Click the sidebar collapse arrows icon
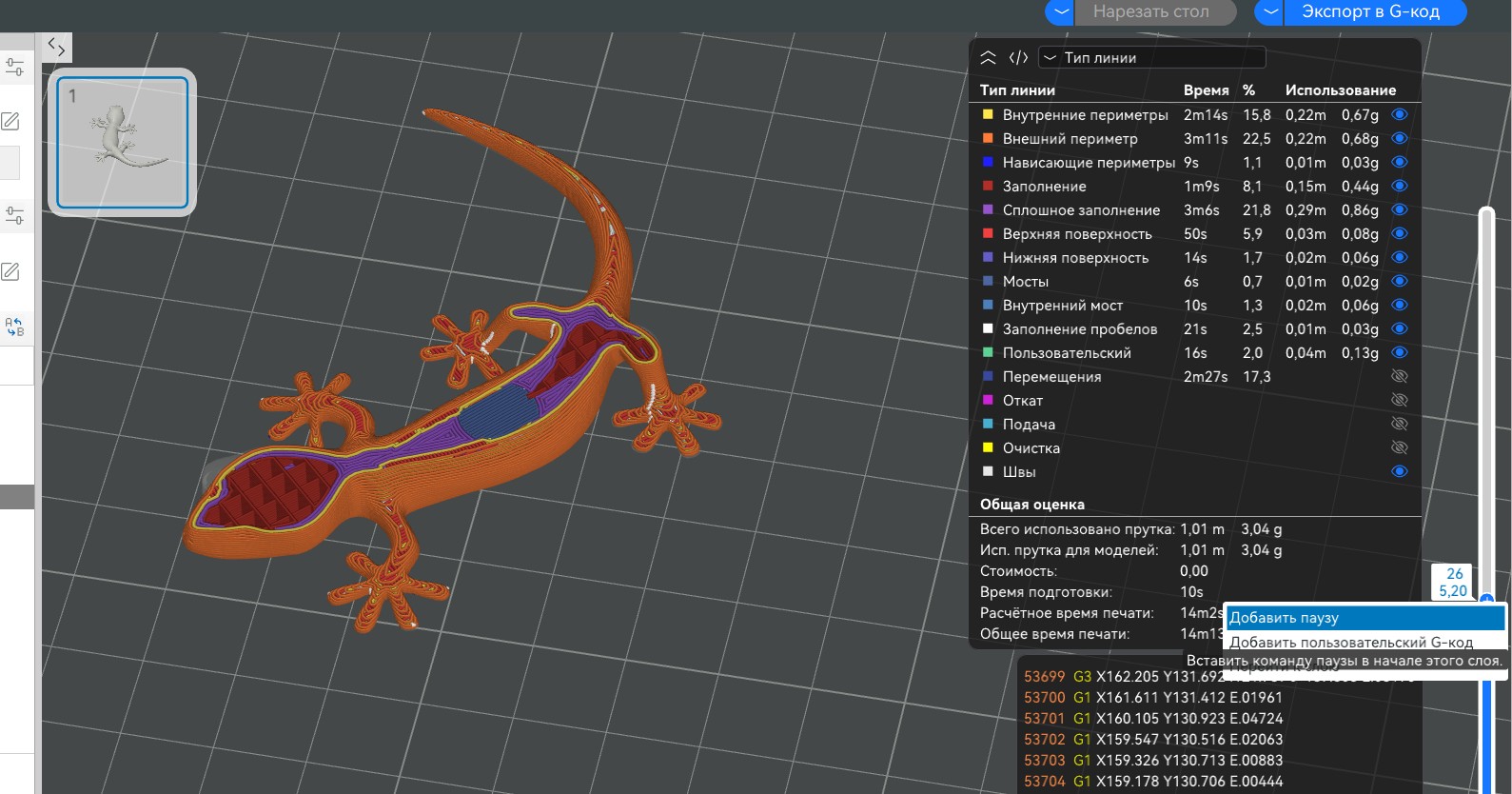Viewport: 1512px width, 794px height. (x=56, y=47)
